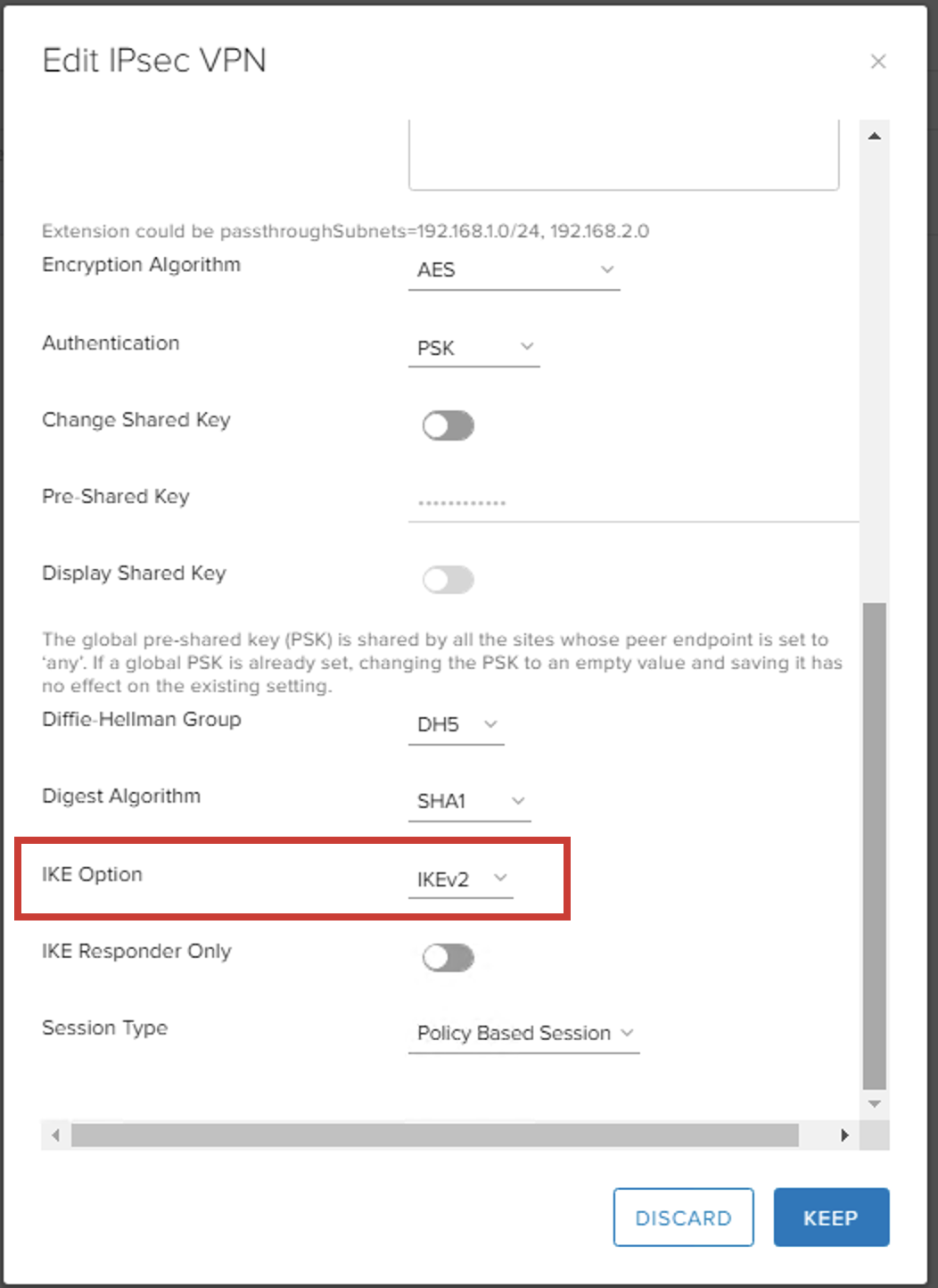Click the horizontal scrollbar left arrow
The height and width of the screenshot is (1288, 938).
coord(56,1135)
